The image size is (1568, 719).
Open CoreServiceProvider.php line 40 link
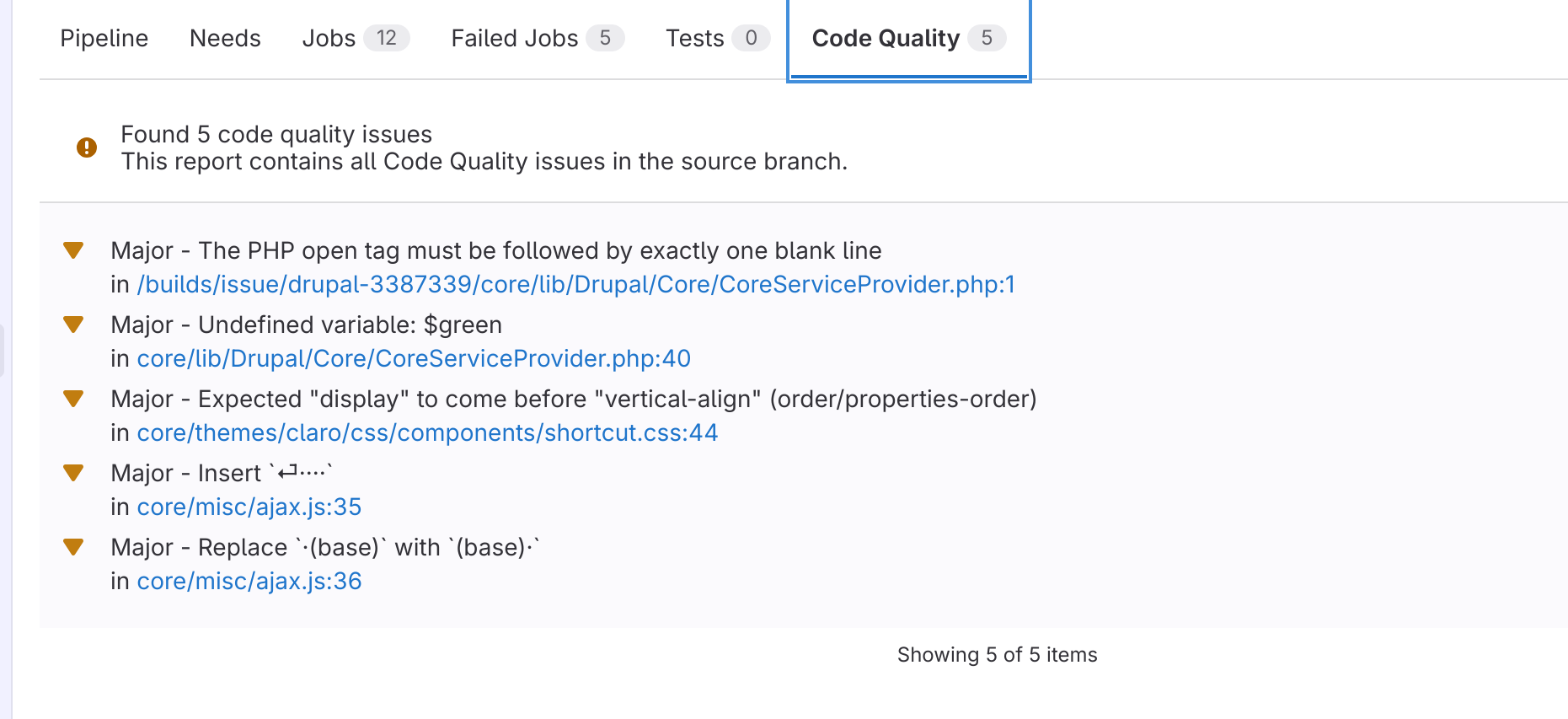(x=414, y=358)
